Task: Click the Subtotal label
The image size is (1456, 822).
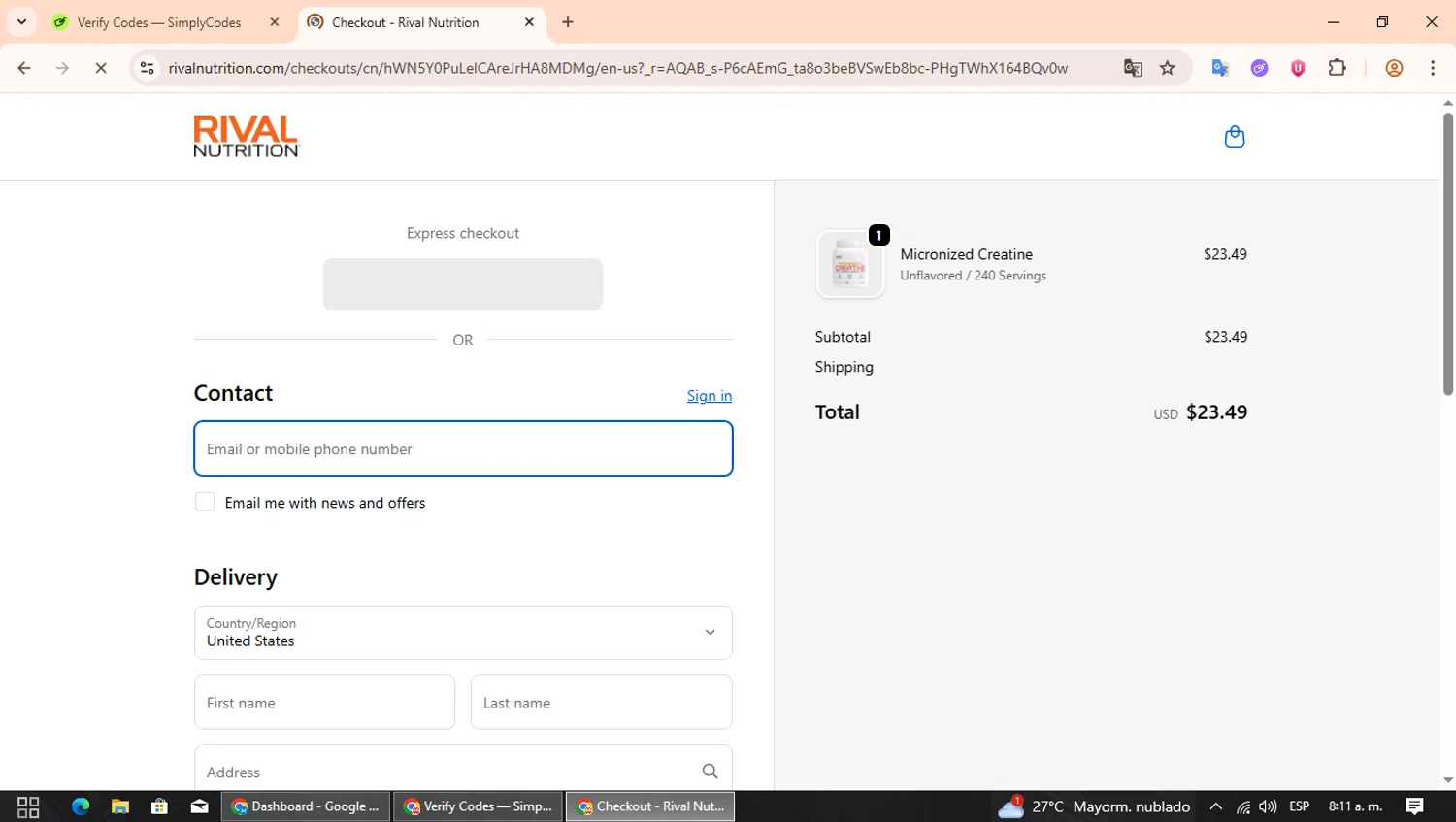Action: pos(843,337)
